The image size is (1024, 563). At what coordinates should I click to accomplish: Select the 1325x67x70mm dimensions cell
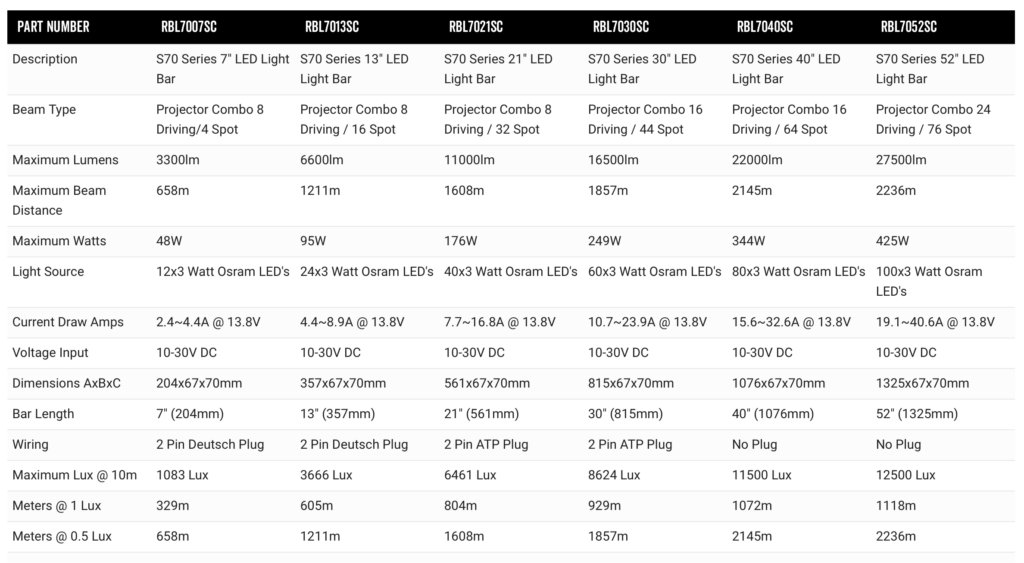(x=922, y=383)
